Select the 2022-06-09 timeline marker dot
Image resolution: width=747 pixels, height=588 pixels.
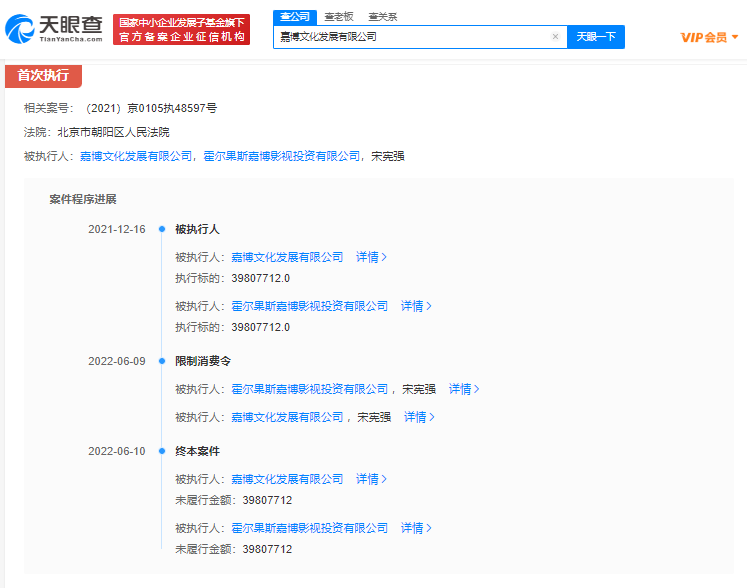coord(162,361)
